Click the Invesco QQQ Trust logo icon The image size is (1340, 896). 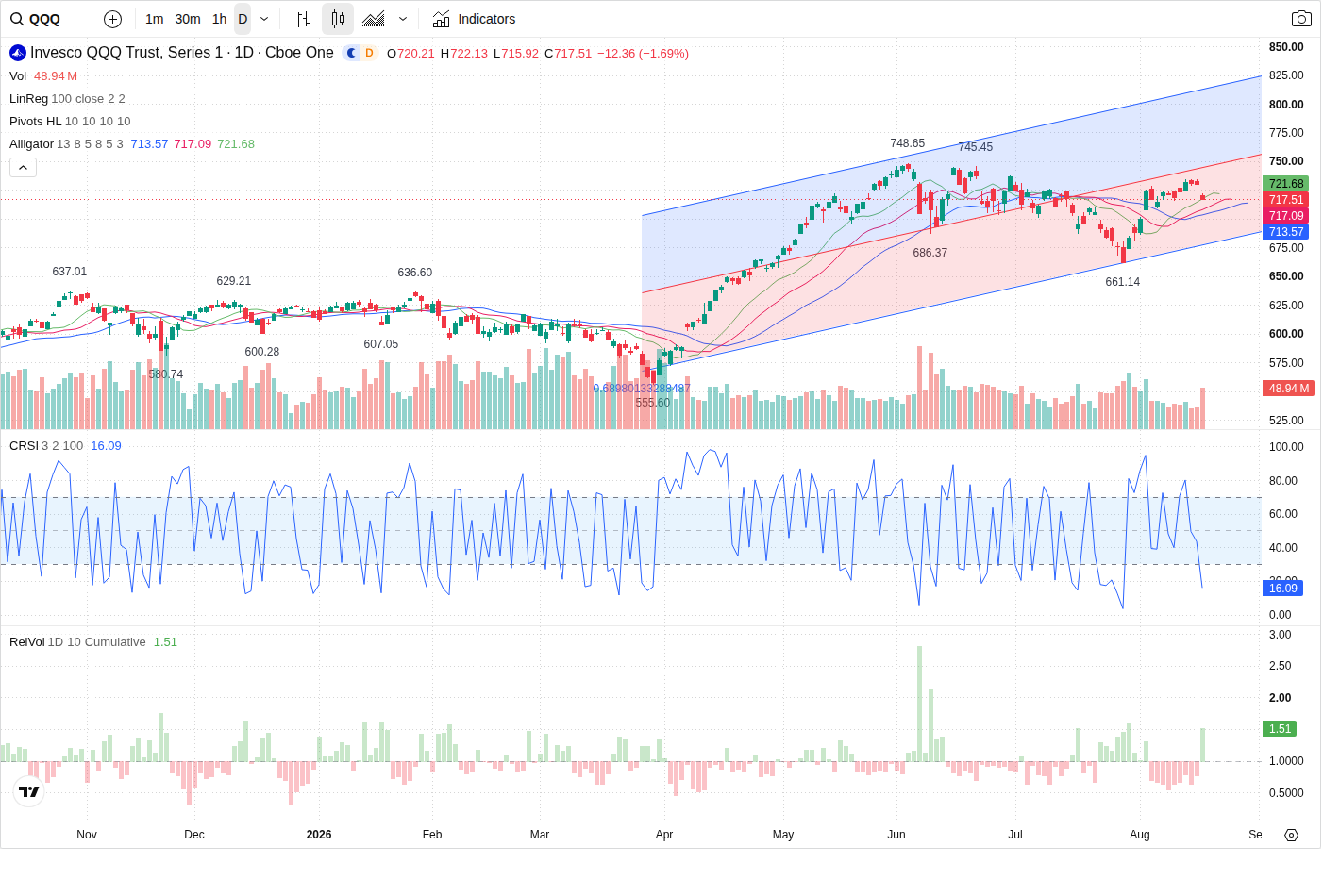[18, 53]
